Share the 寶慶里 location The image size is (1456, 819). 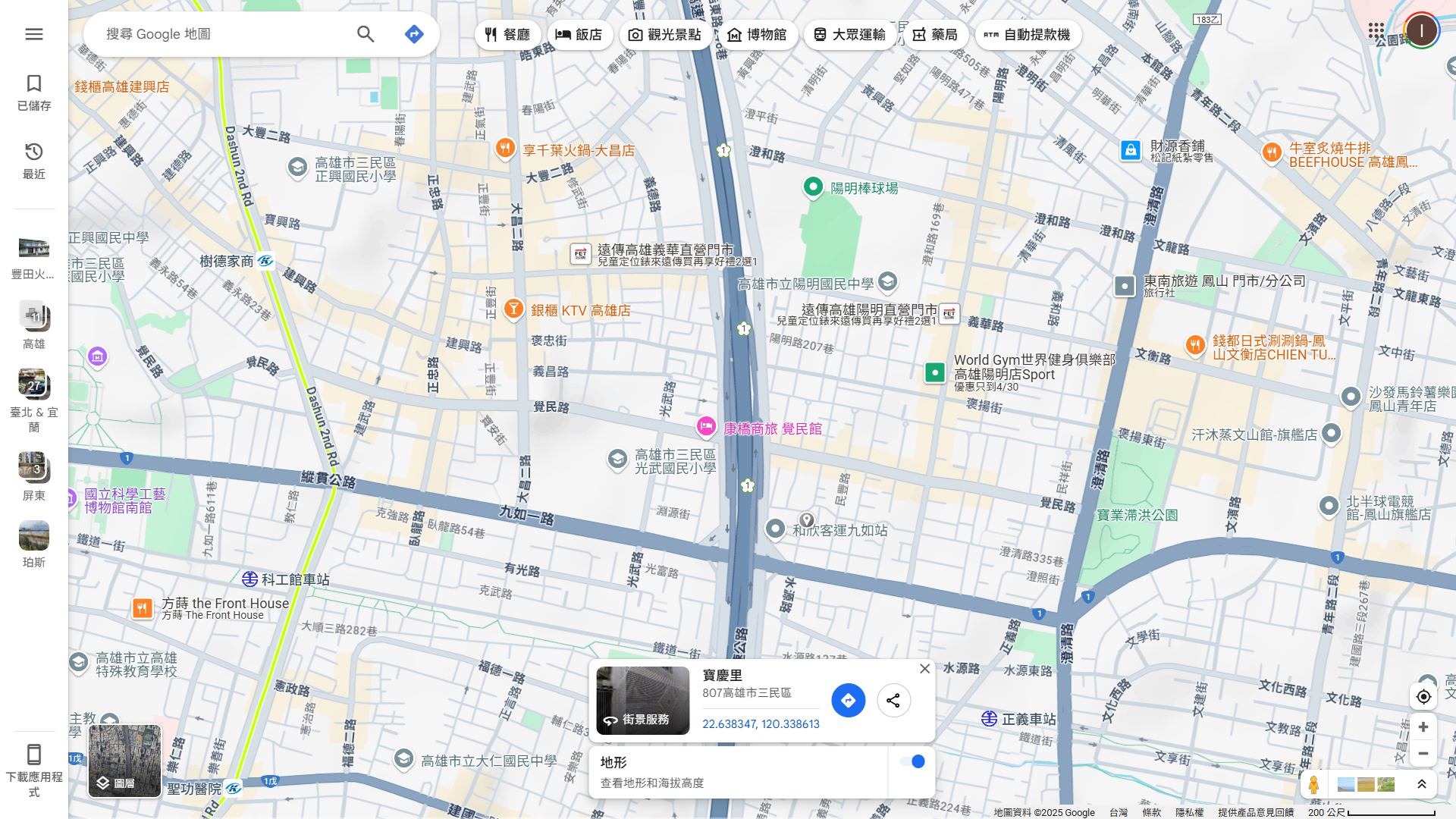pyautogui.click(x=893, y=701)
